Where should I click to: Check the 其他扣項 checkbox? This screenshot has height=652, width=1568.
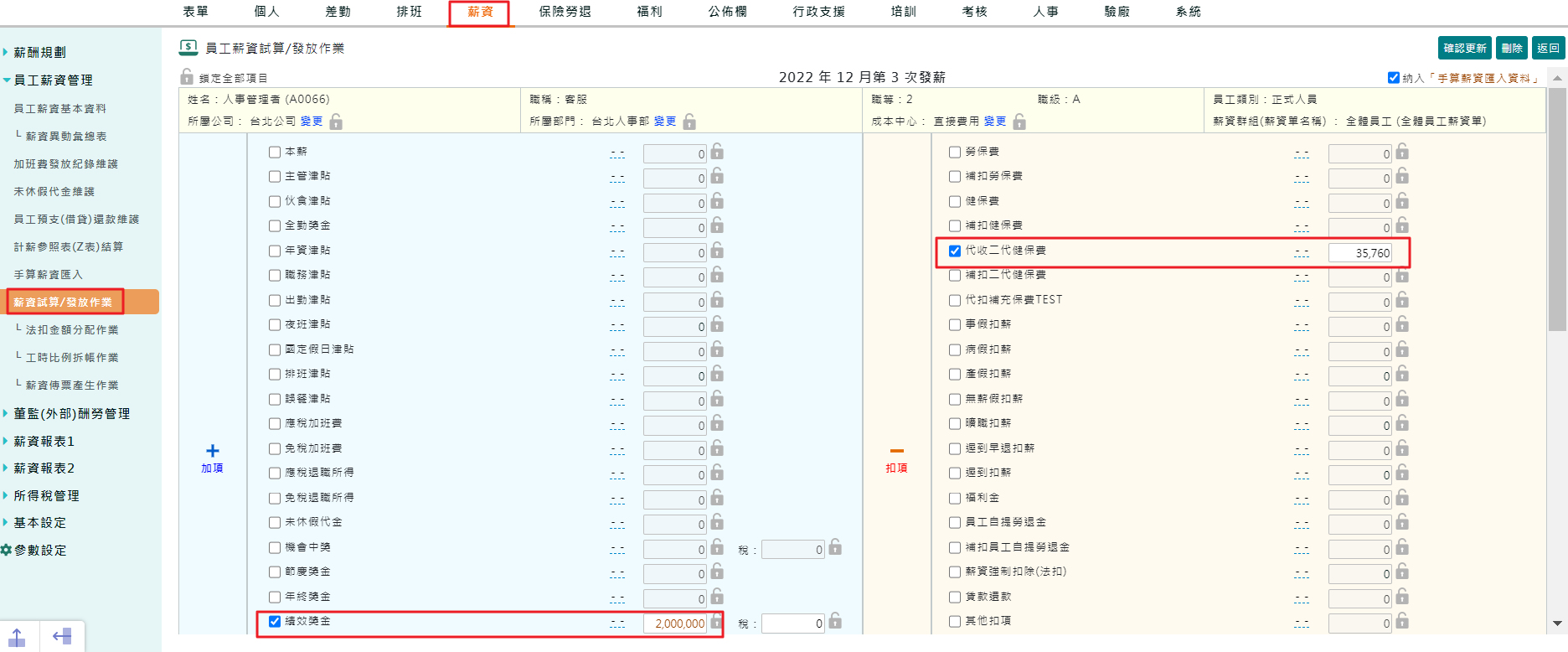(955, 622)
